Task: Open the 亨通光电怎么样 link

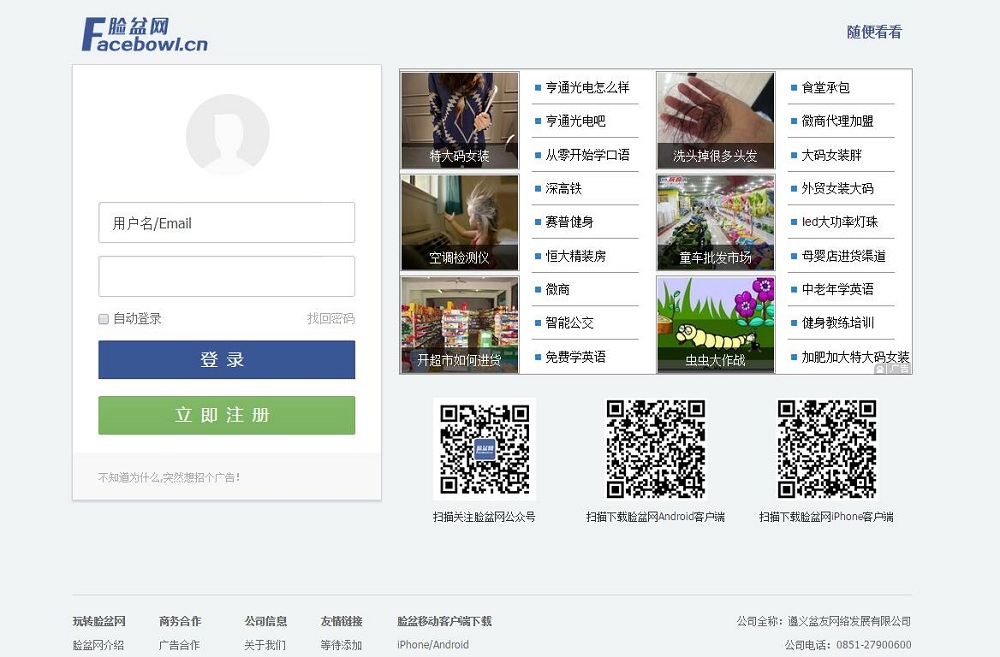Action: click(x=587, y=87)
